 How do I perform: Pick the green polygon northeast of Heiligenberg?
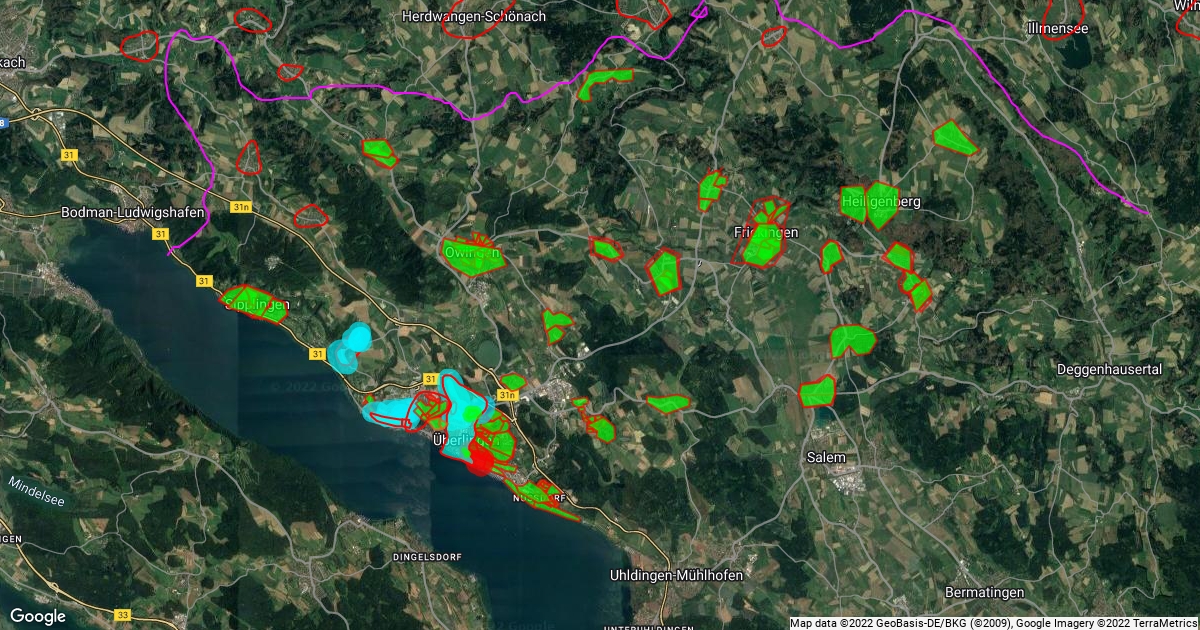[953, 138]
